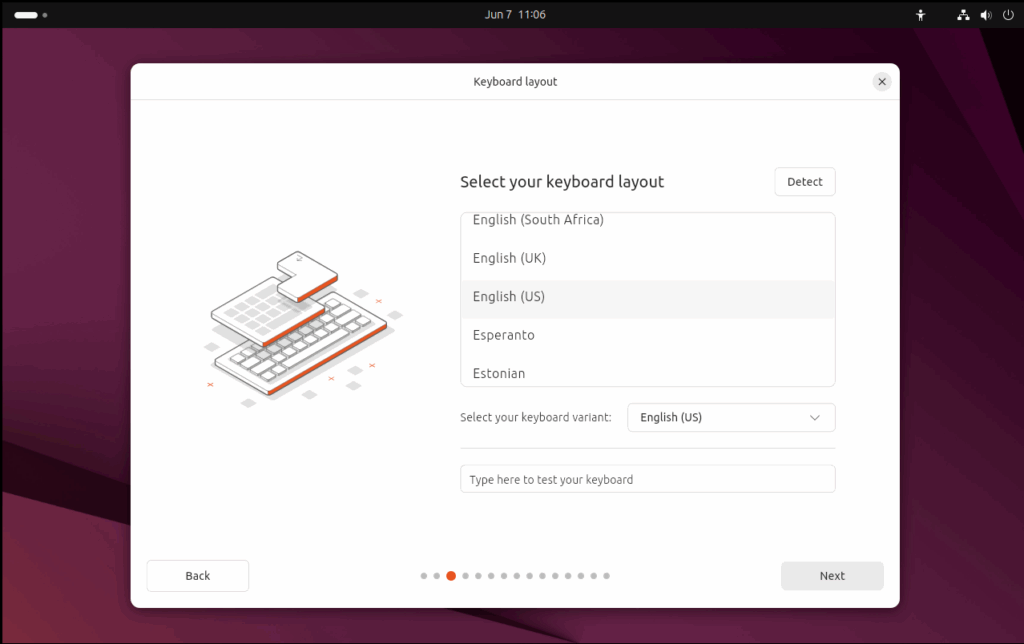
Task: Click the keyboard test input field
Action: (647, 479)
